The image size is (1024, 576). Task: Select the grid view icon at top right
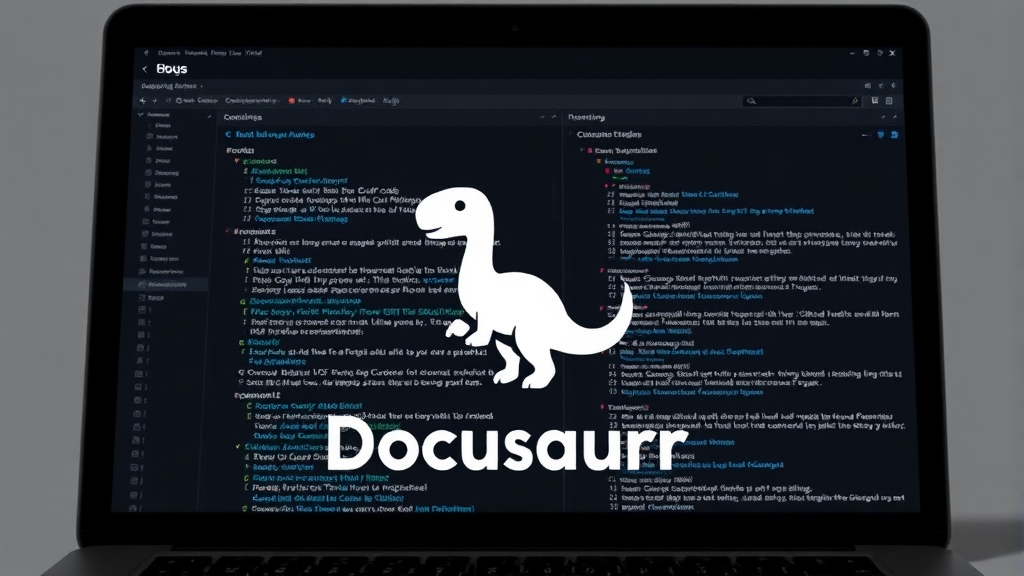pyautogui.click(x=889, y=101)
